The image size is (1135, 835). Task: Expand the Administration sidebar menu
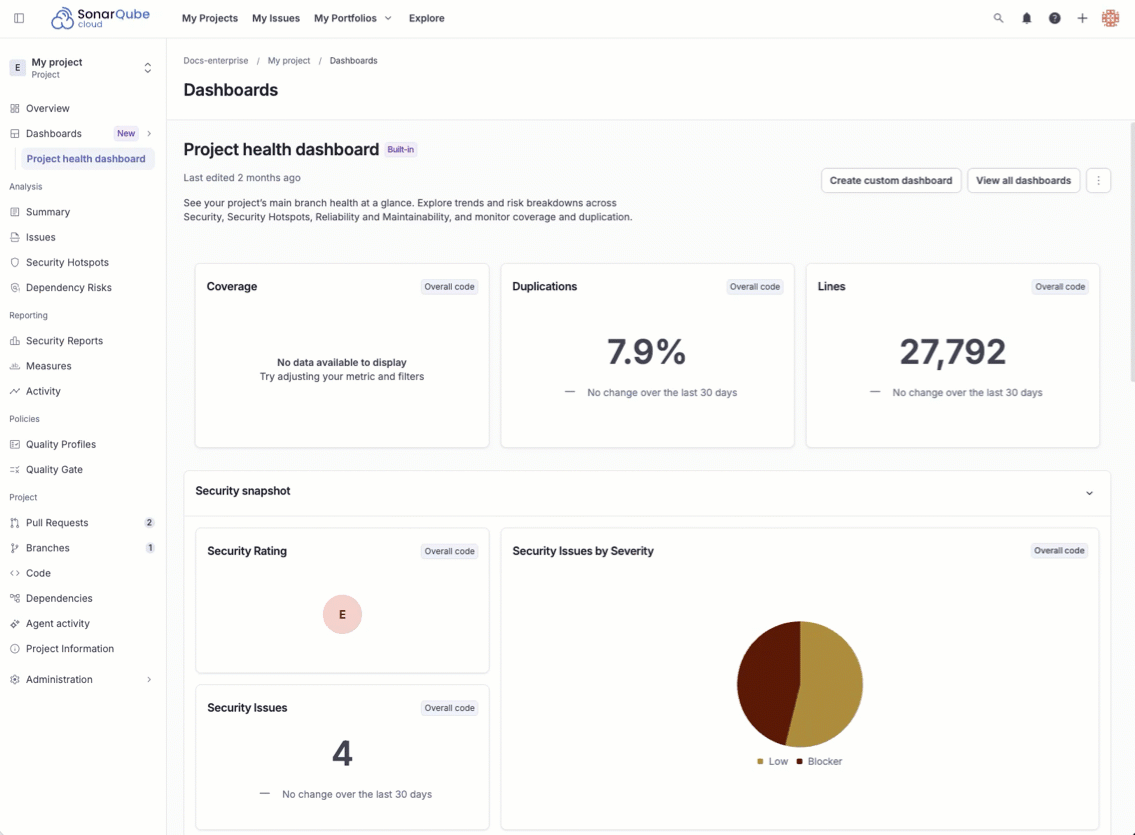pyautogui.click(x=149, y=680)
